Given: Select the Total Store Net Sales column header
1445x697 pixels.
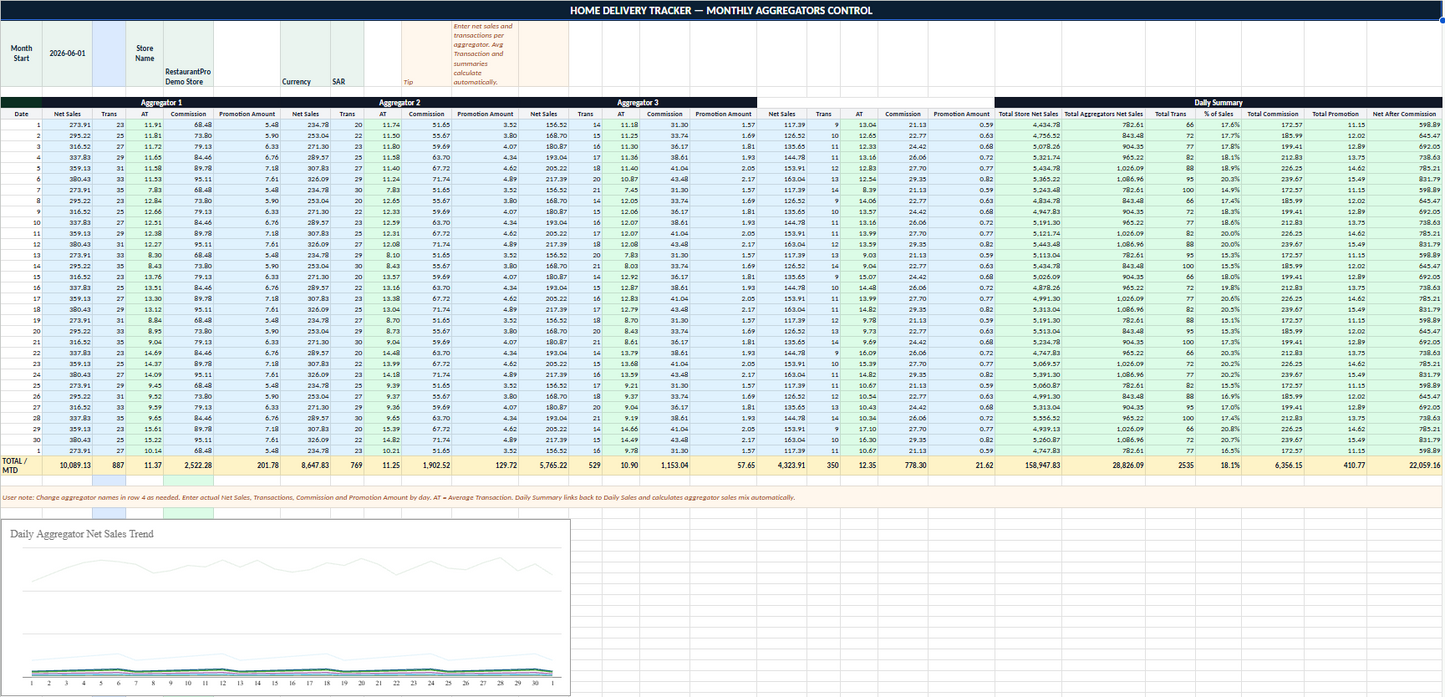Looking at the screenshot, I should click(x=1027, y=114).
